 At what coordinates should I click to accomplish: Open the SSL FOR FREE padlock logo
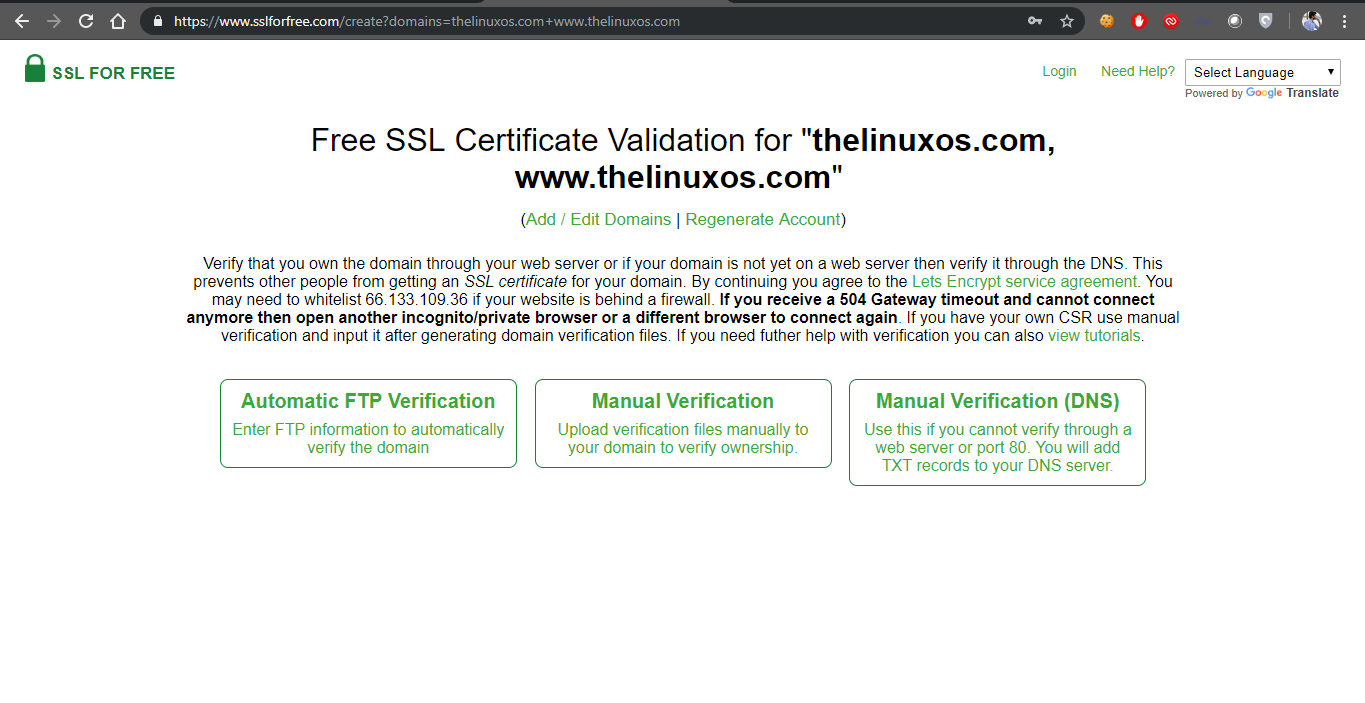35,68
